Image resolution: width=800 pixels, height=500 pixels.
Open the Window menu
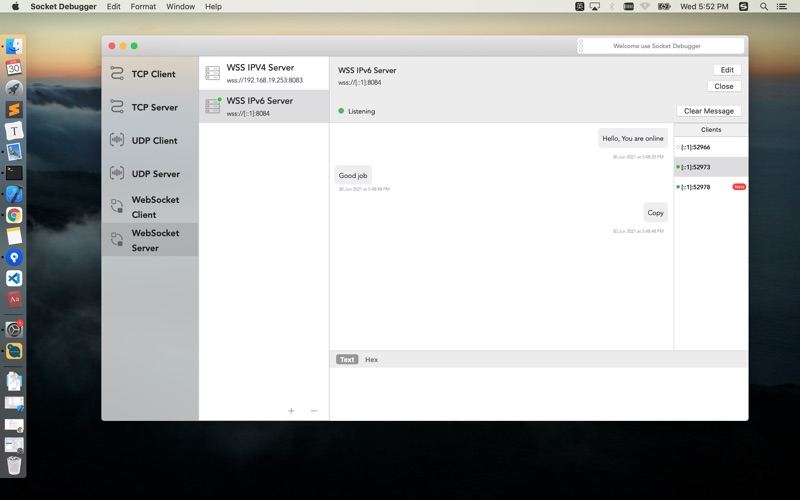(181, 7)
